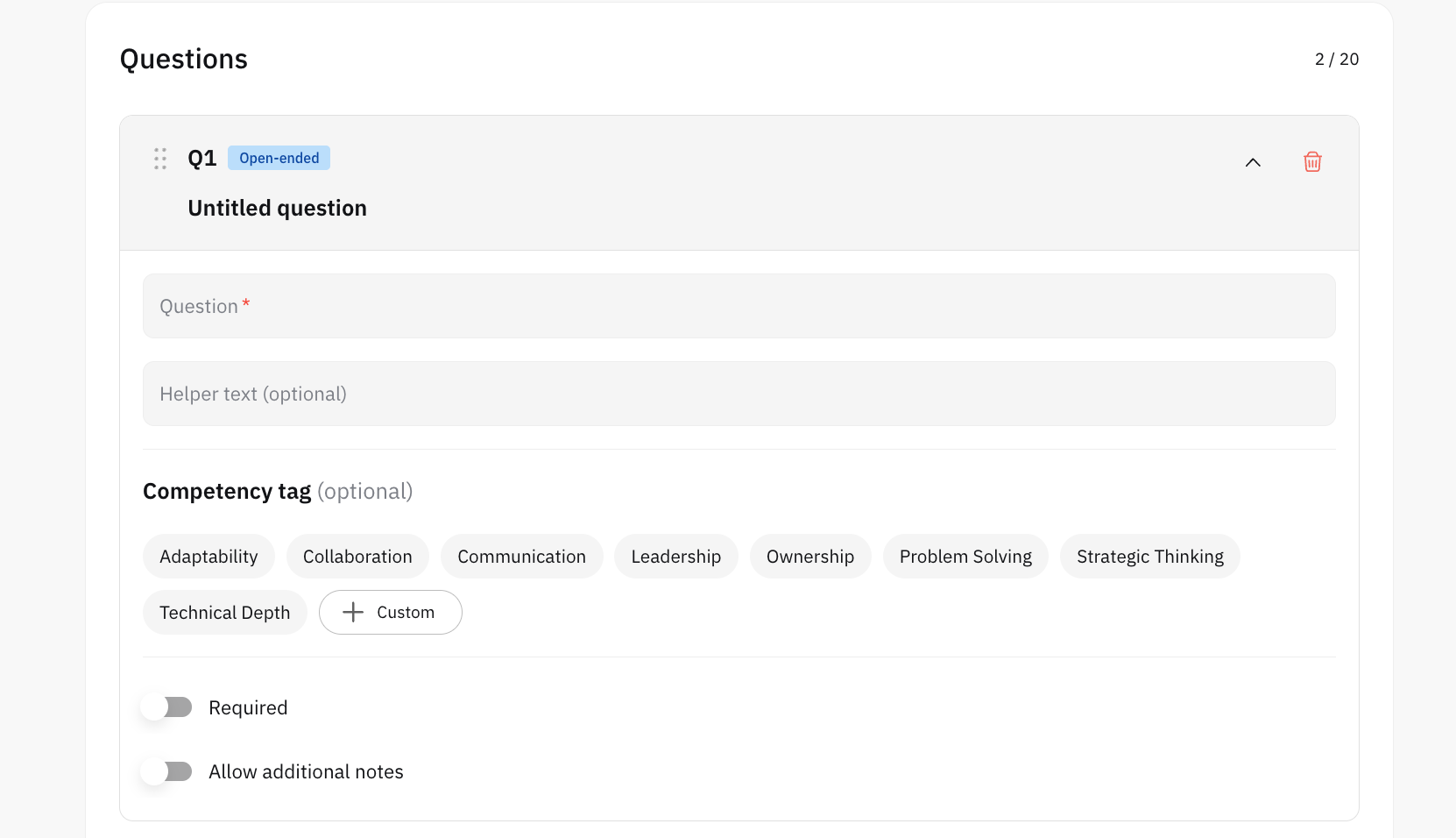Click the plus icon on Custom tag

(353, 612)
